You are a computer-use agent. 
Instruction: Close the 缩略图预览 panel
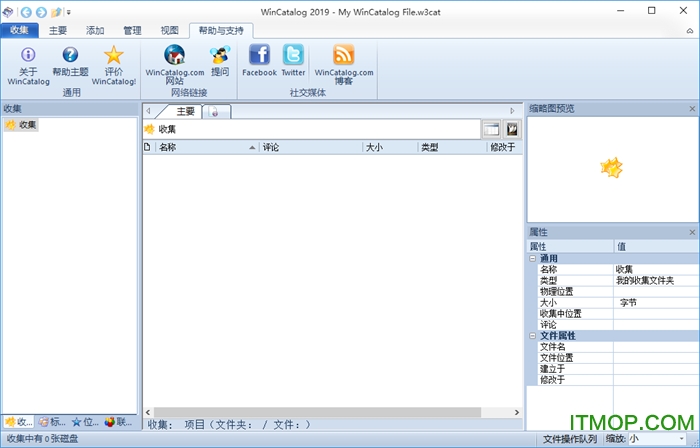point(692,108)
